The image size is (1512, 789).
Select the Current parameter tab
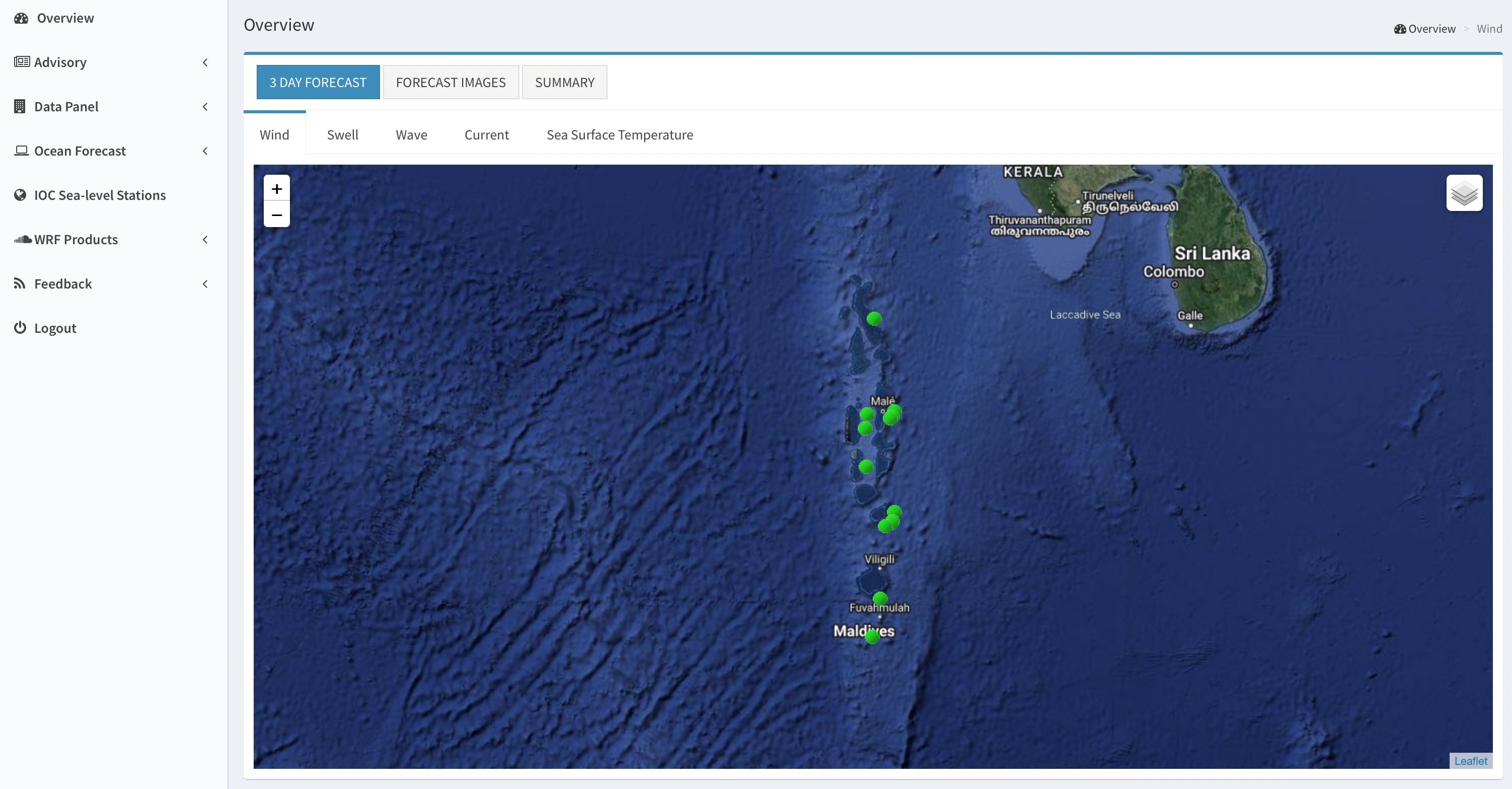point(486,134)
